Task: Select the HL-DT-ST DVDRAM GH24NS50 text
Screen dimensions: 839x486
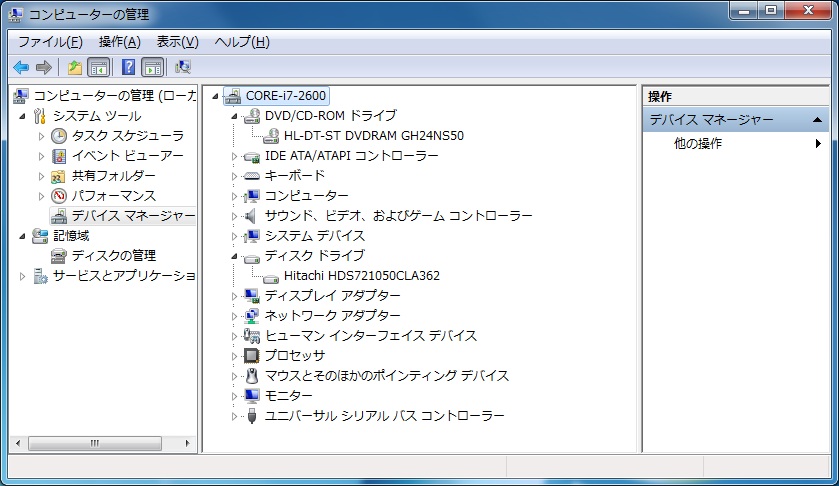Action: tap(373, 136)
